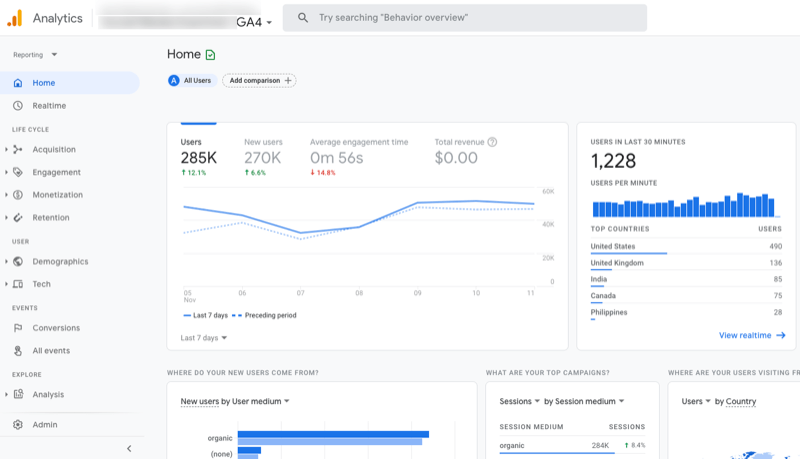This screenshot has width=800, height=459.
Task: Expand the Monetization section arrow
Action: coord(6,195)
